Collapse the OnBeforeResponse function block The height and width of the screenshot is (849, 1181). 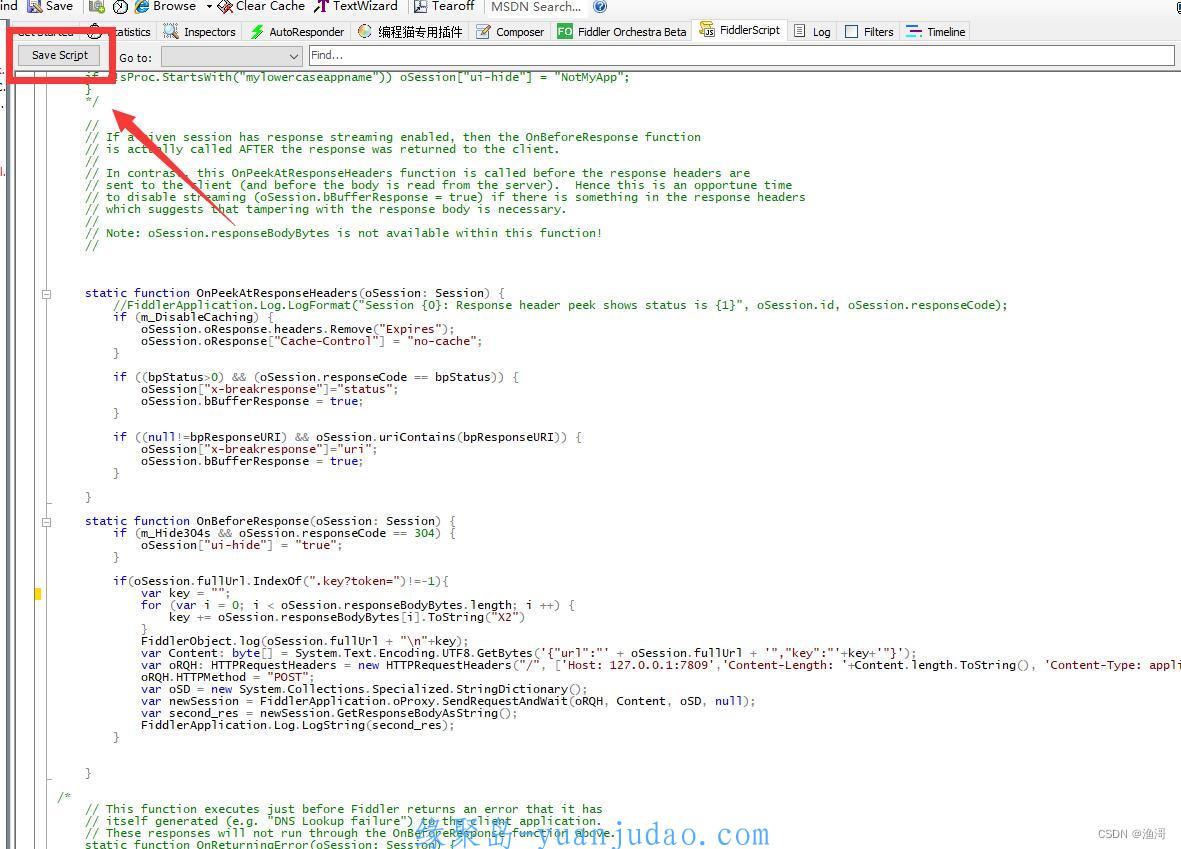click(46, 522)
